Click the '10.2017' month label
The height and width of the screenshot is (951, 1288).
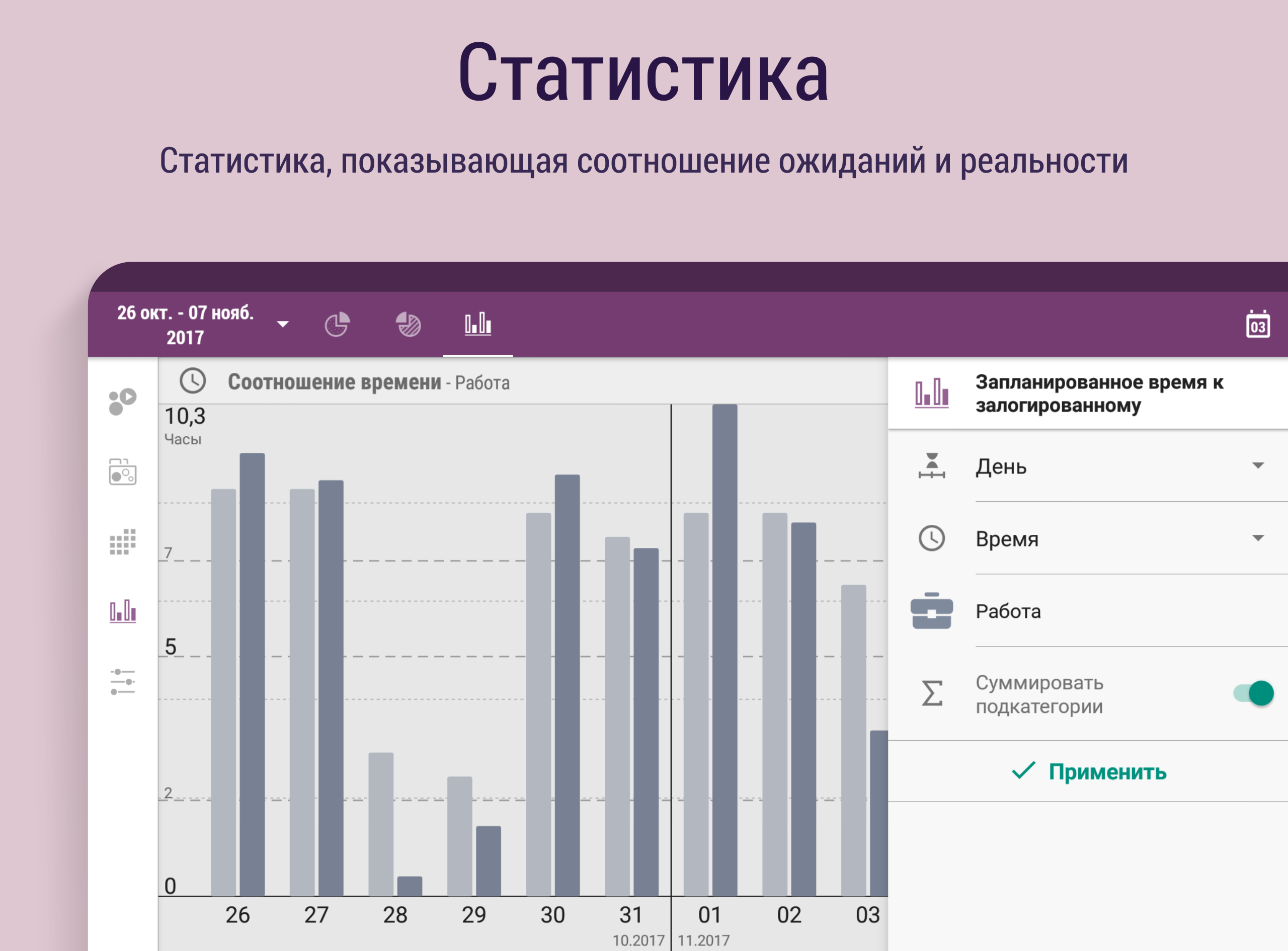(x=638, y=940)
